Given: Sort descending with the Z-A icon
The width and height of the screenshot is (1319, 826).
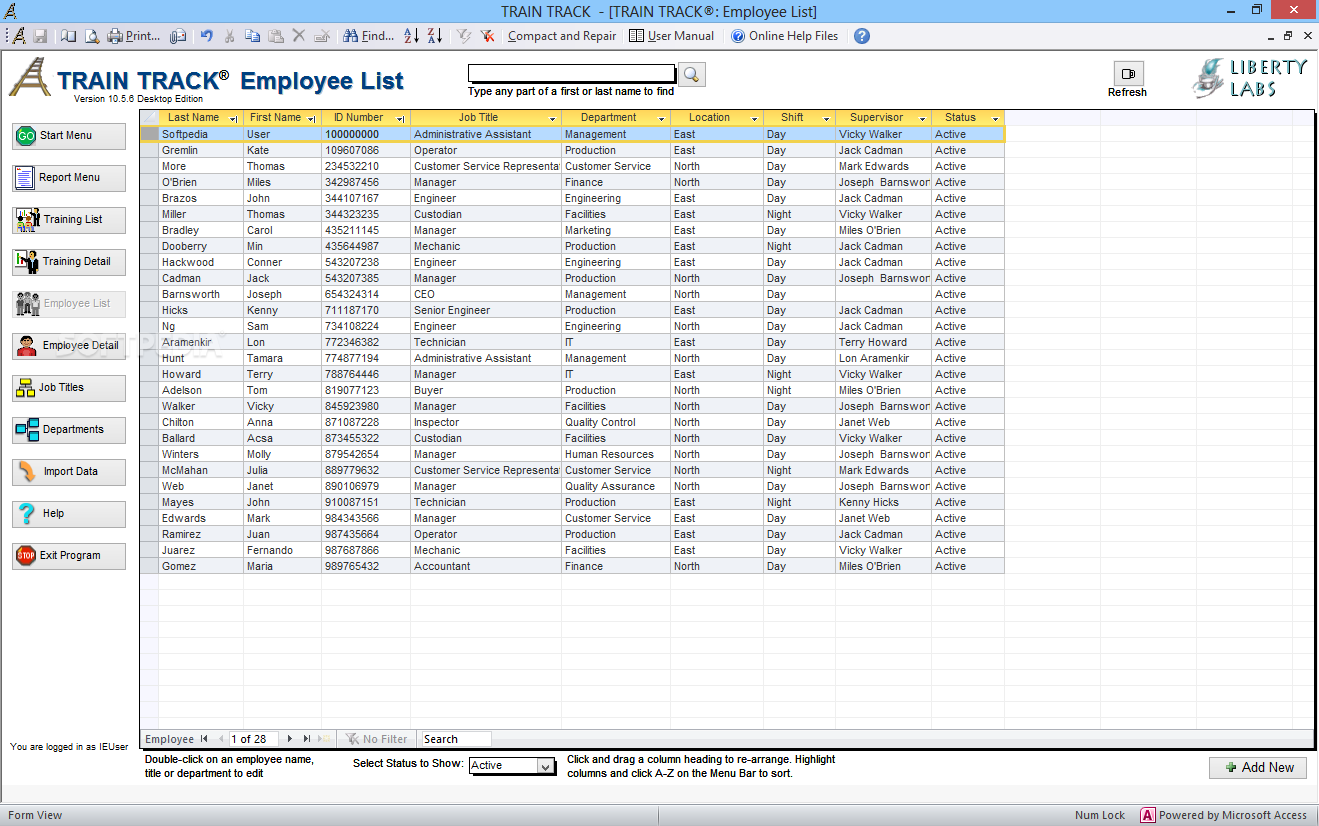Looking at the screenshot, I should click(x=434, y=36).
